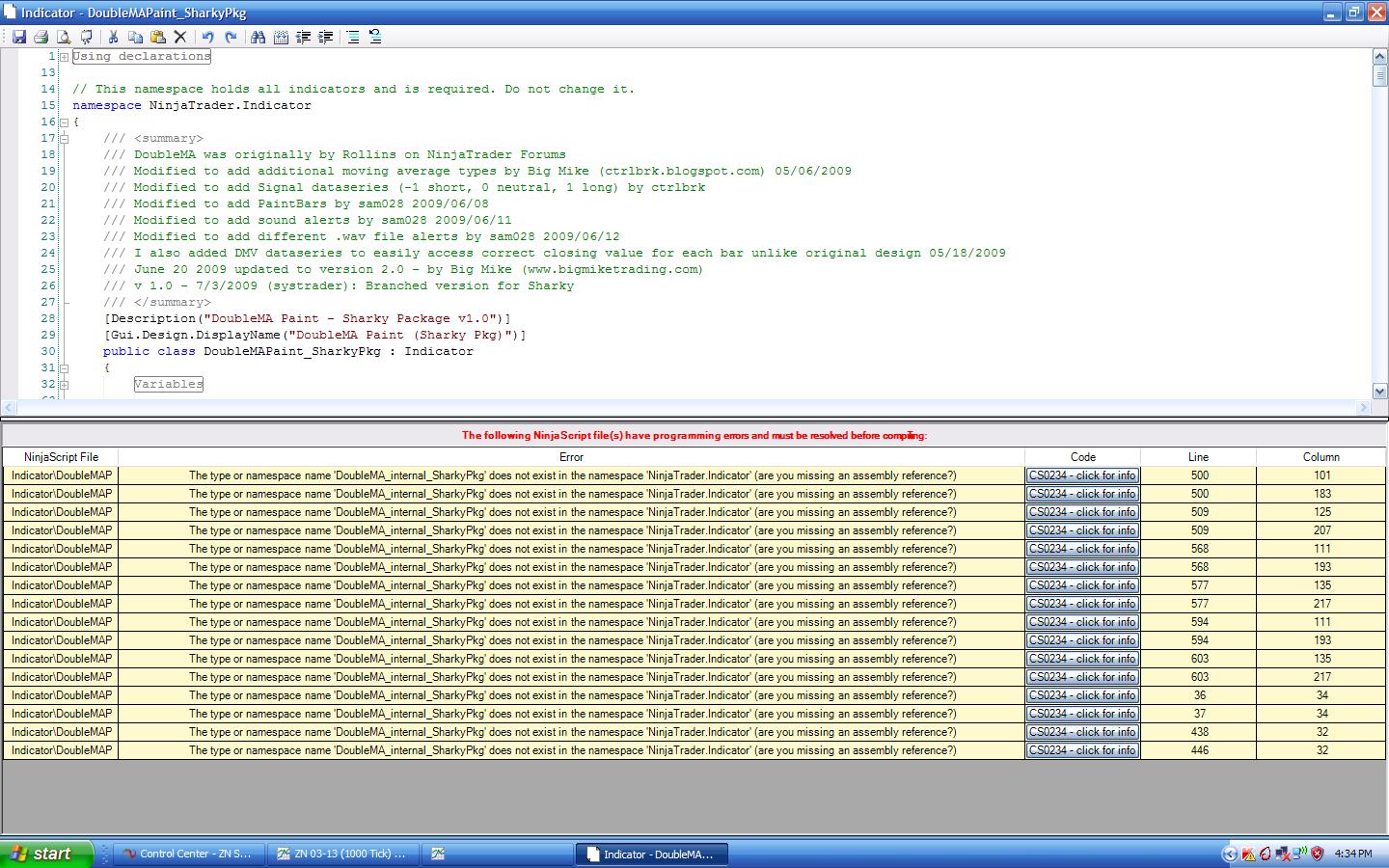Open CS0234 info for line 603 column 217
Screen dimensions: 1389x868
[x=1082, y=677]
